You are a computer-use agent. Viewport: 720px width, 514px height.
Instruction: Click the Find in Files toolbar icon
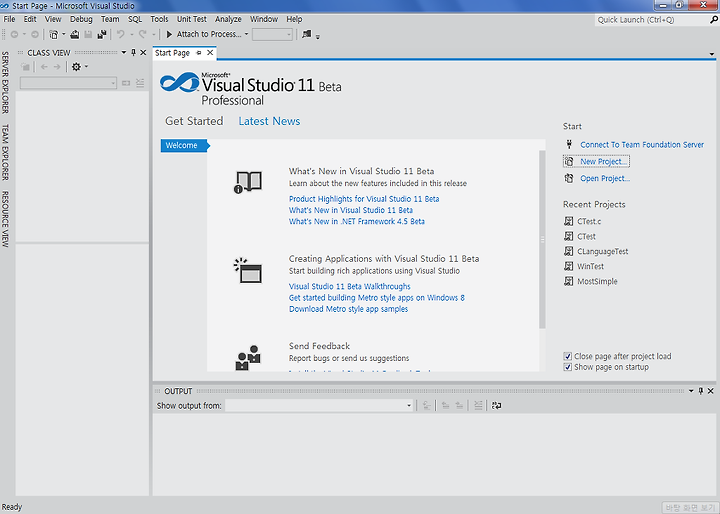[x=306, y=34]
